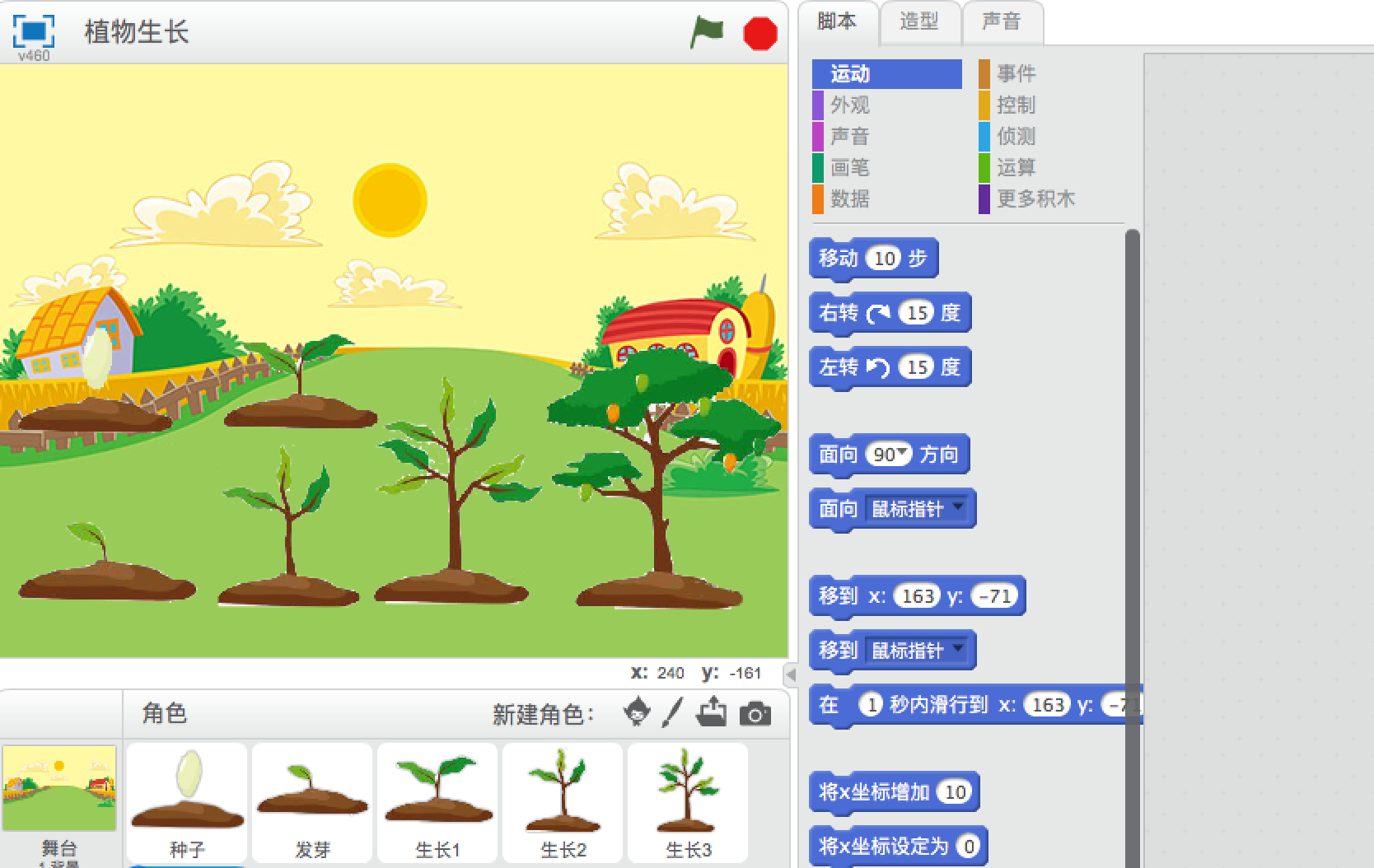Screen dimensions: 1374x868
Task: Click the sun on the stage backdrop
Action: click(390, 200)
